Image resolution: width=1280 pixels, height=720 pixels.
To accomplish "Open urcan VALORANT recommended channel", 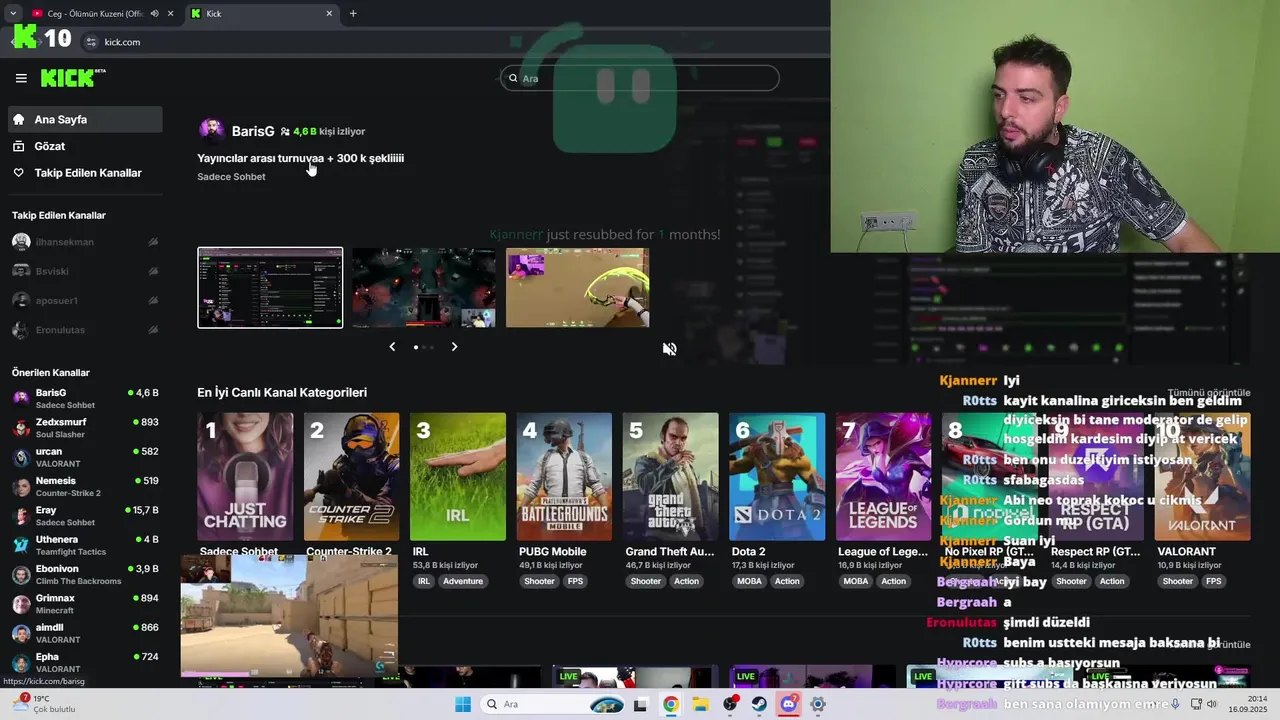I will click(85, 457).
